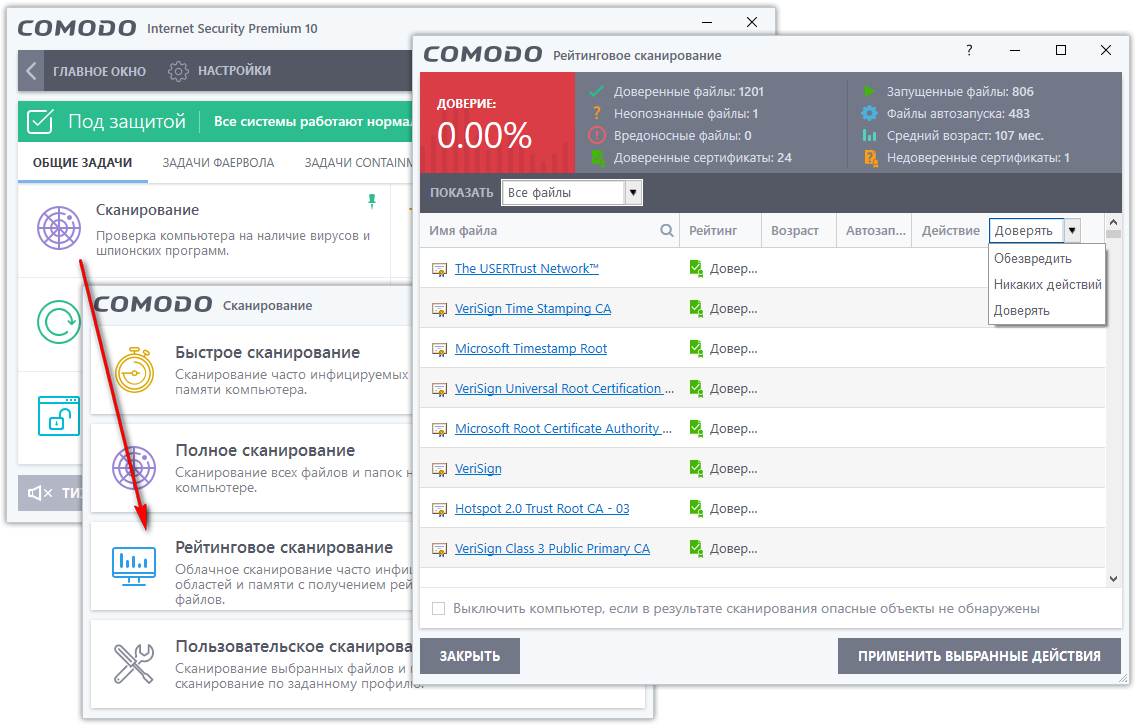This screenshot has height=726, width=1137.
Task: Switch to the Задачи фаервола tab
Action: (218, 162)
